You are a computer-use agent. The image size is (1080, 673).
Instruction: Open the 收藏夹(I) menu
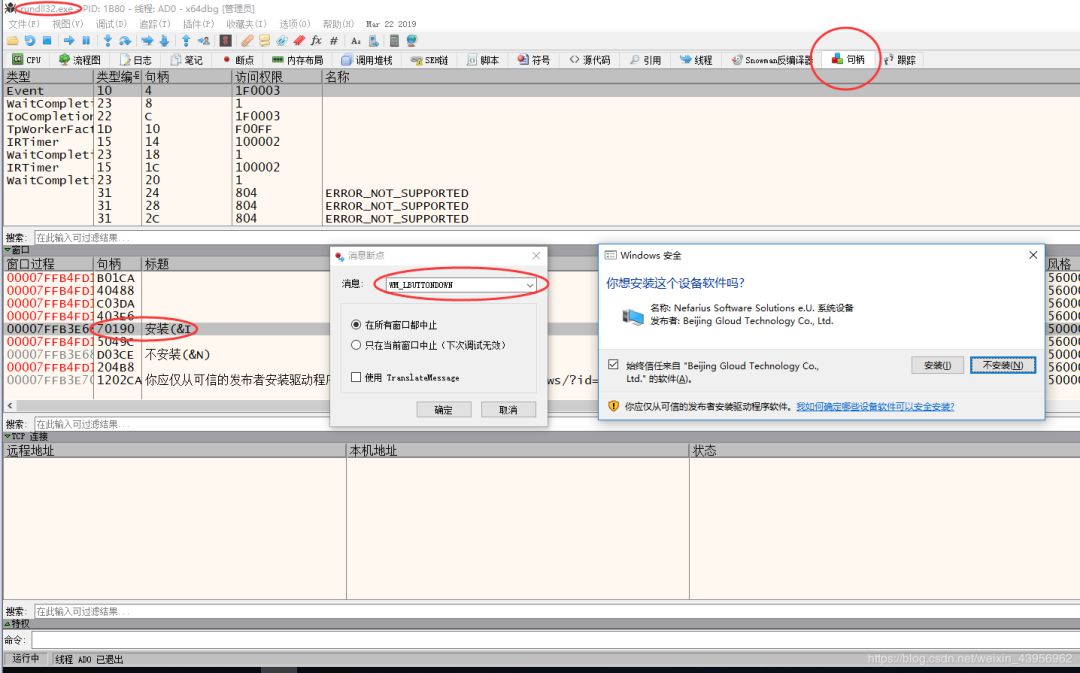[x=246, y=23]
